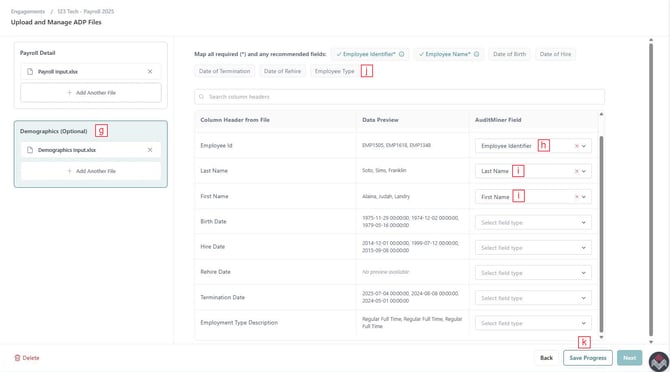Viewport: 670px width, 372px height.
Task: Click the Employee Id row label
Action: (216, 146)
